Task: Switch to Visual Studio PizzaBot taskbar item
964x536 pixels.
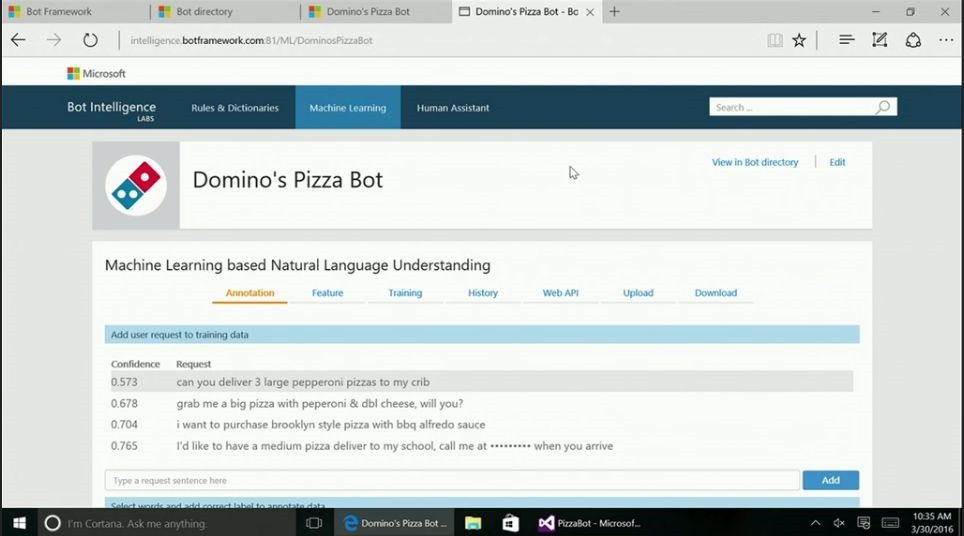Action: point(590,523)
